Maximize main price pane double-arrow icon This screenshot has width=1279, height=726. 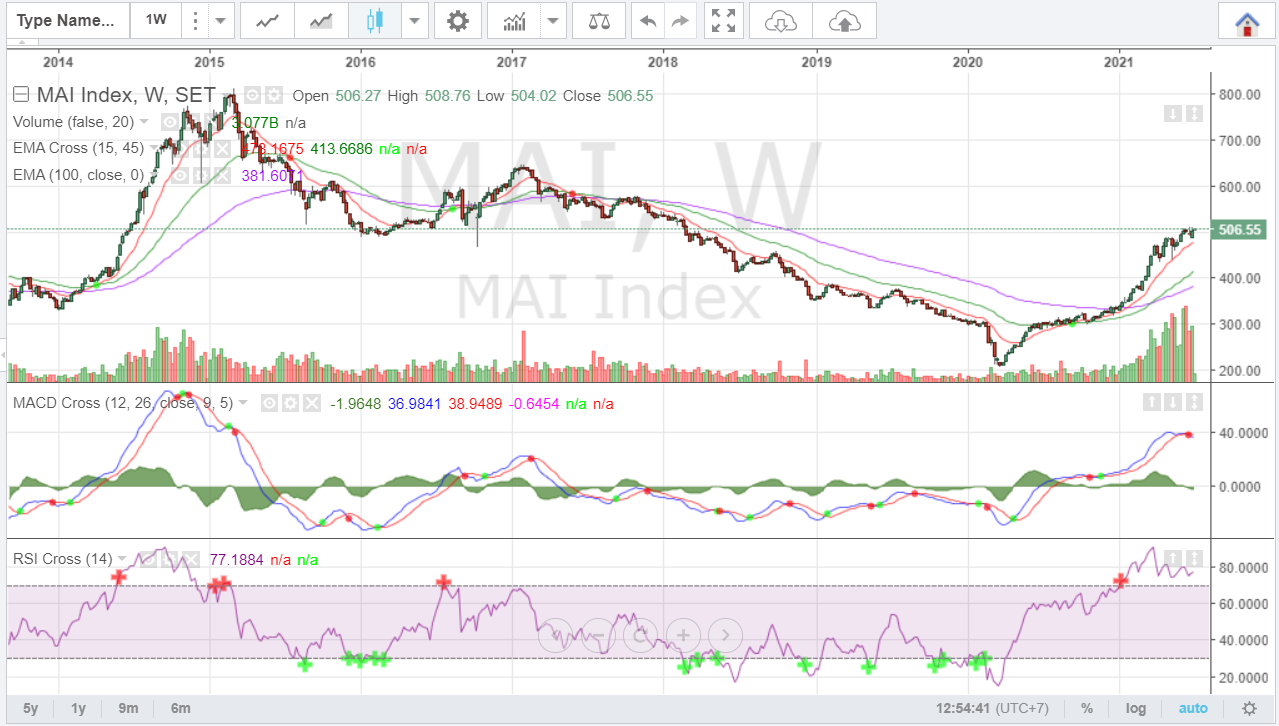point(1194,114)
